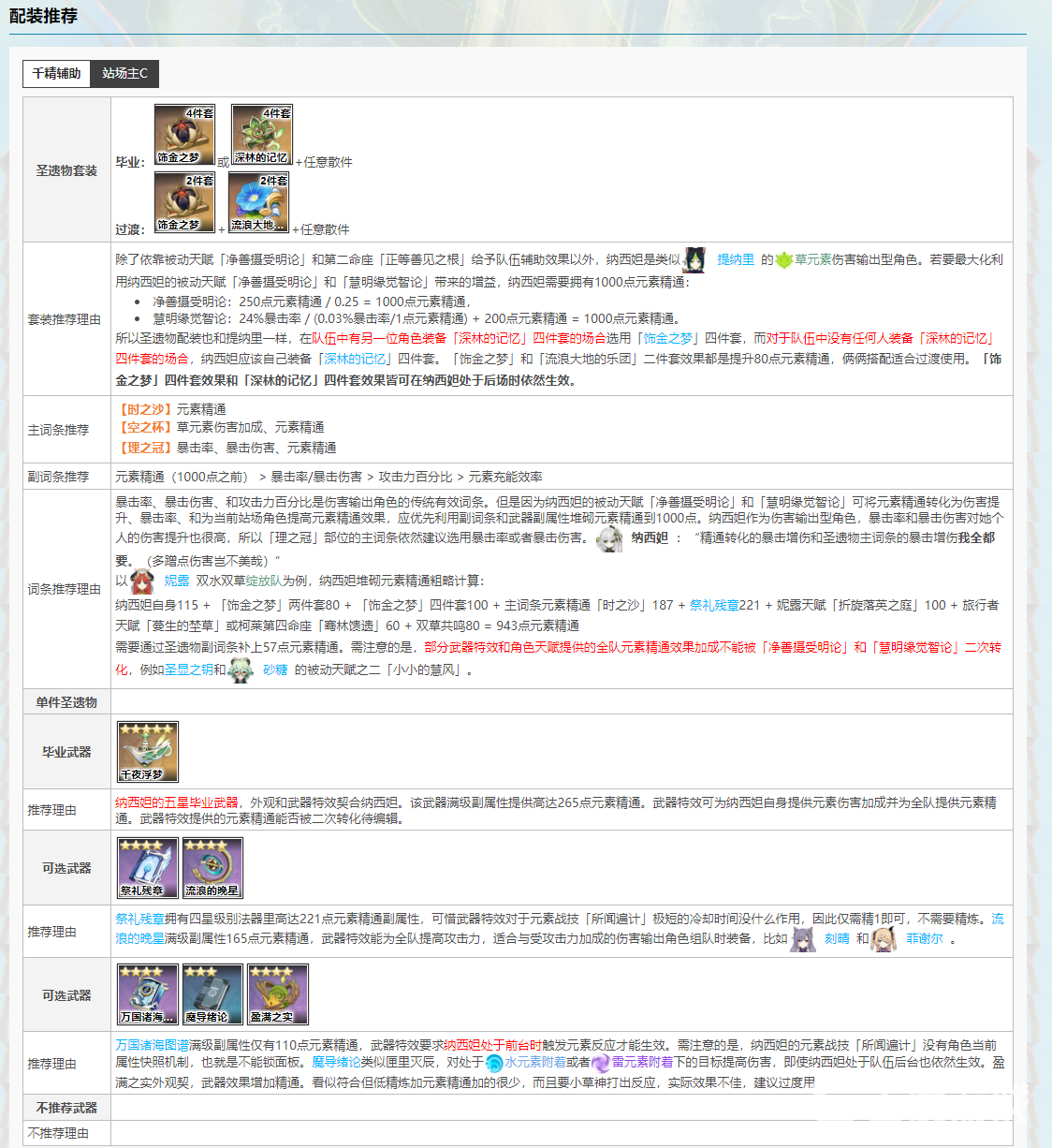Open the 盈满之实 weapon icon
The width and height of the screenshot is (1052, 1148).
[278, 994]
